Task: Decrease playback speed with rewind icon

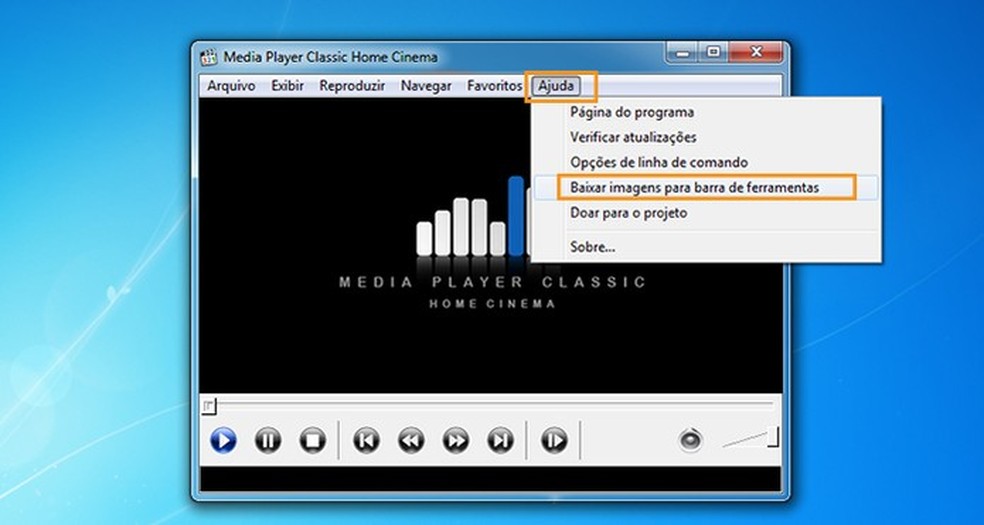Action: point(411,440)
